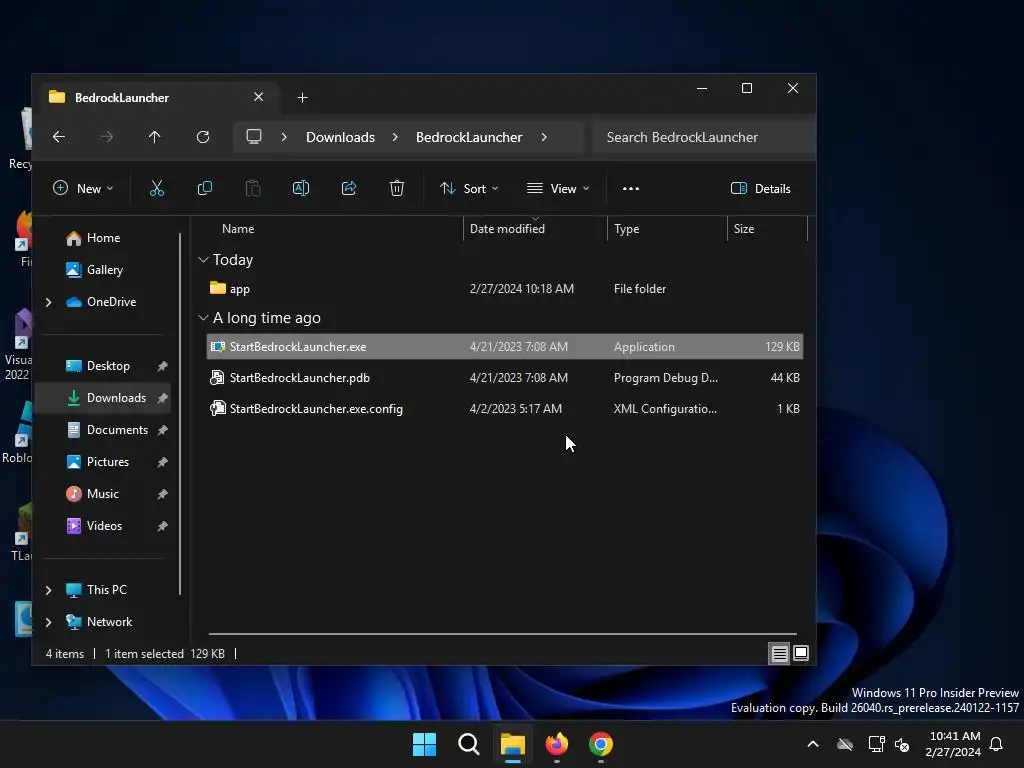Select StartBedrockLauncher.pdb file
The height and width of the screenshot is (768, 1024).
click(504, 377)
